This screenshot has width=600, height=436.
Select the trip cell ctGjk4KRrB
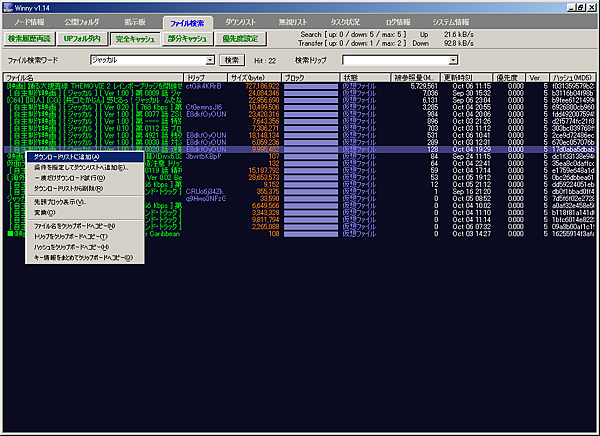coord(203,87)
